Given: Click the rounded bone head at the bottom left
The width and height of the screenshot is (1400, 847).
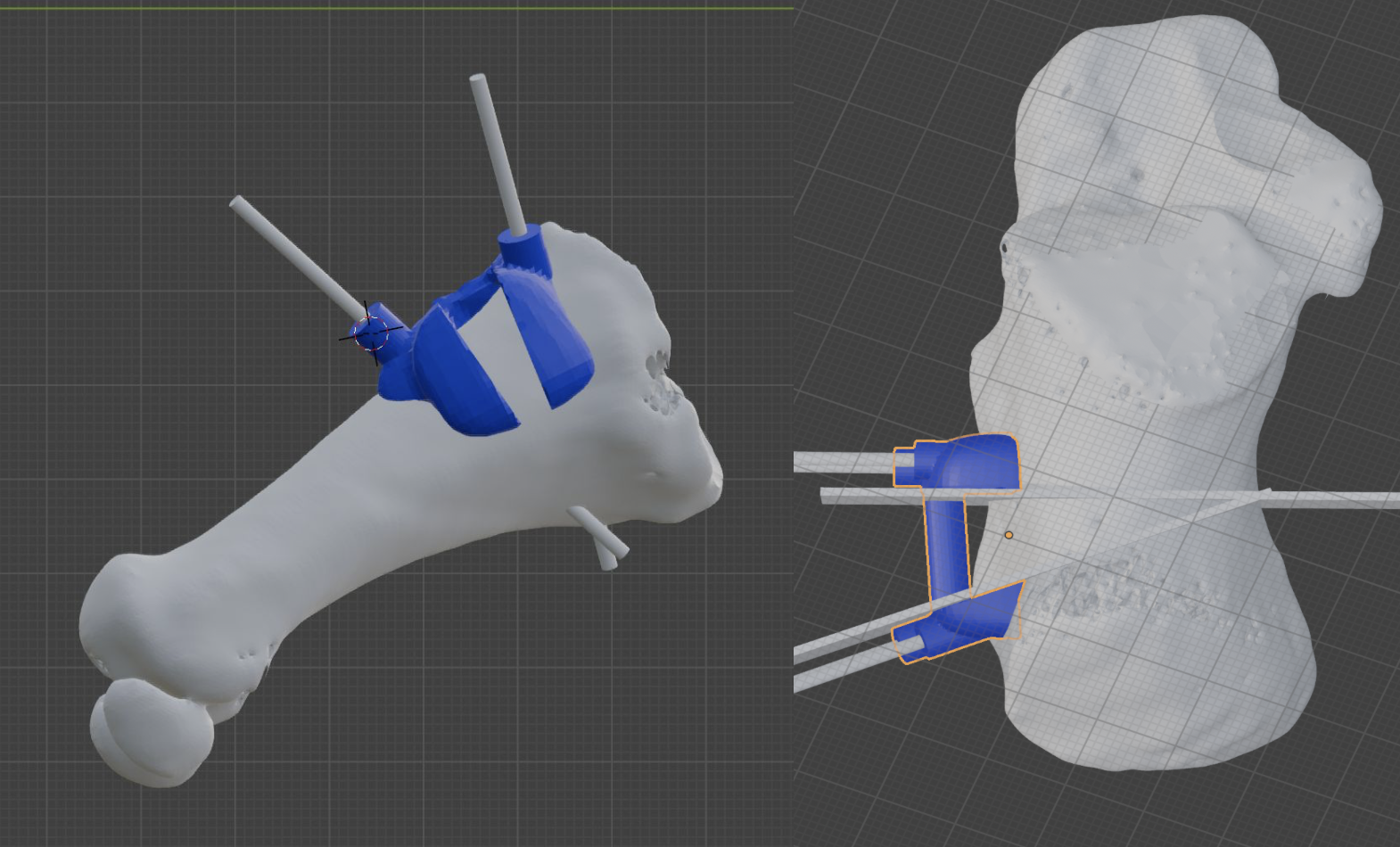Looking at the screenshot, I should [152, 733].
